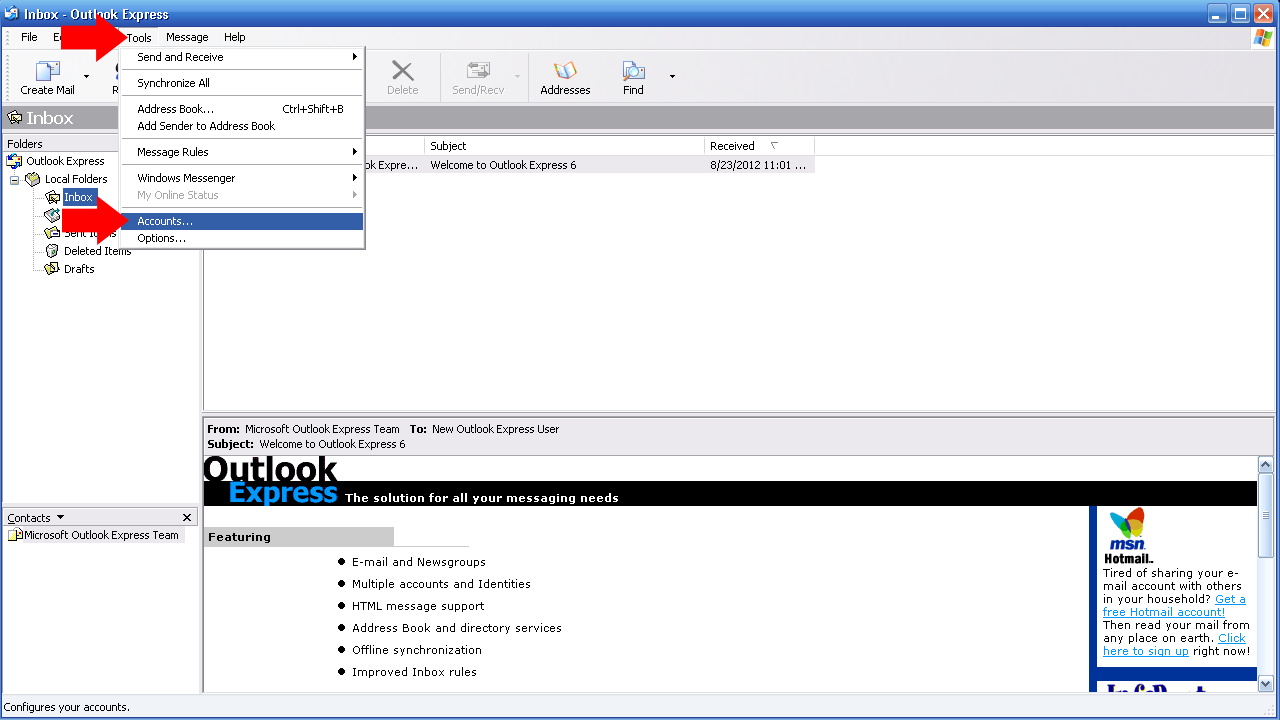Open the Send/Recv dropdown arrow
The height and width of the screenshot is (720, 1280).
(517, 76)
